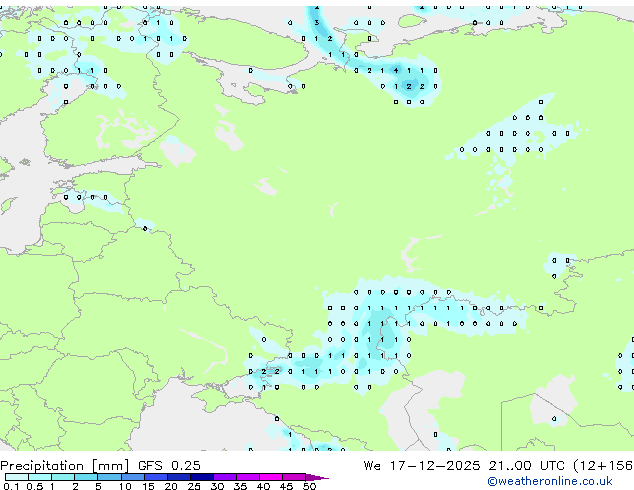Viewport: 634px width, 490px height.
Task: Click the '(12+156' forecast offset text
Action: point(603,466)
